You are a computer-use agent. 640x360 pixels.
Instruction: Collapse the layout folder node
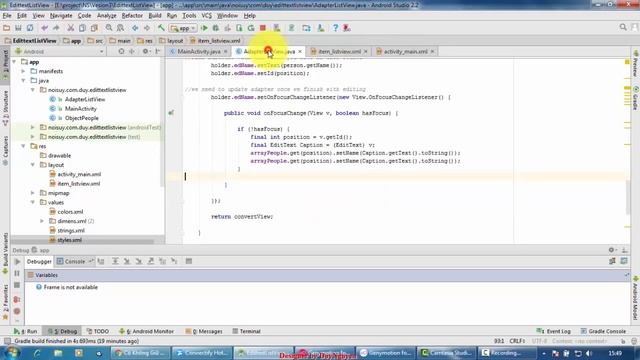33,165
